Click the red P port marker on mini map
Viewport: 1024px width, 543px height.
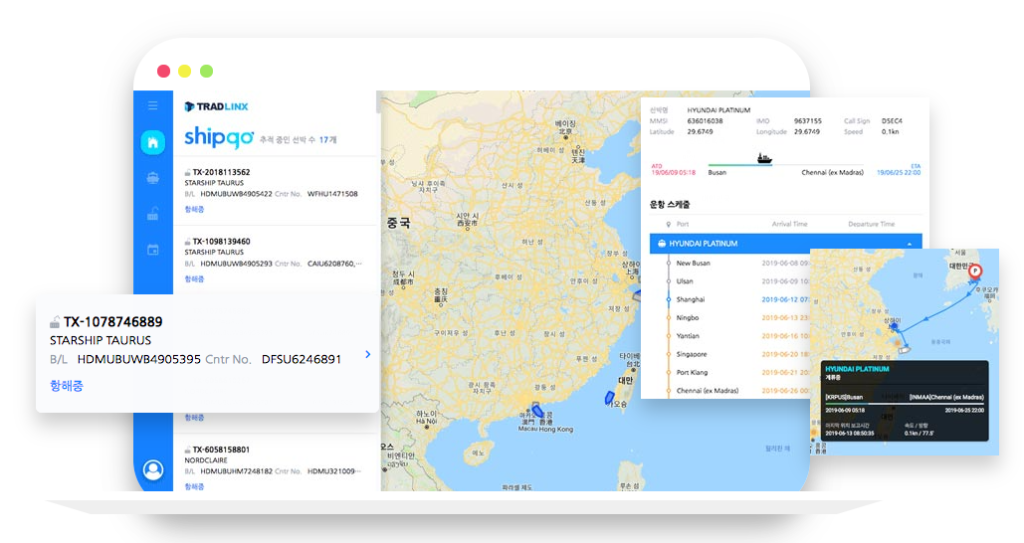point(975,271)
